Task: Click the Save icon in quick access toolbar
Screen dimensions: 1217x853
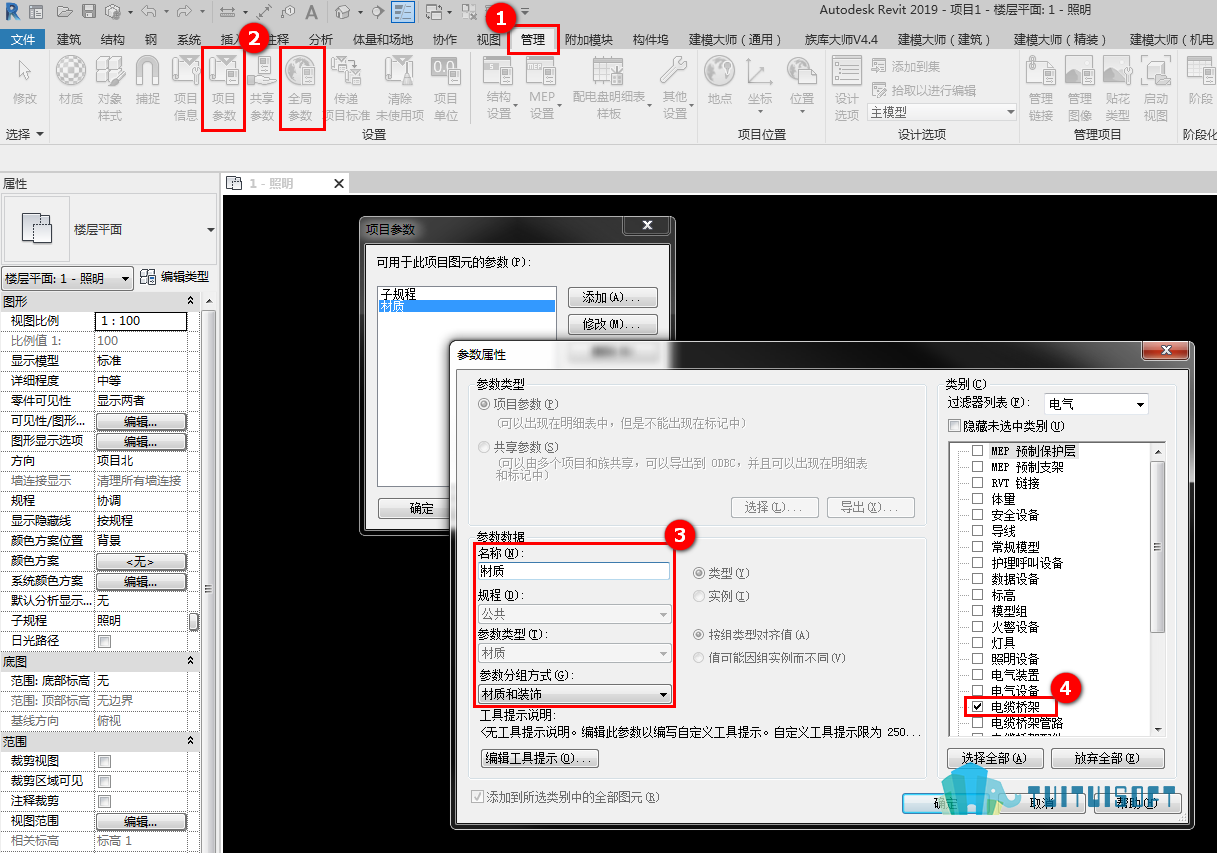Action: click(x=89, y=12)
